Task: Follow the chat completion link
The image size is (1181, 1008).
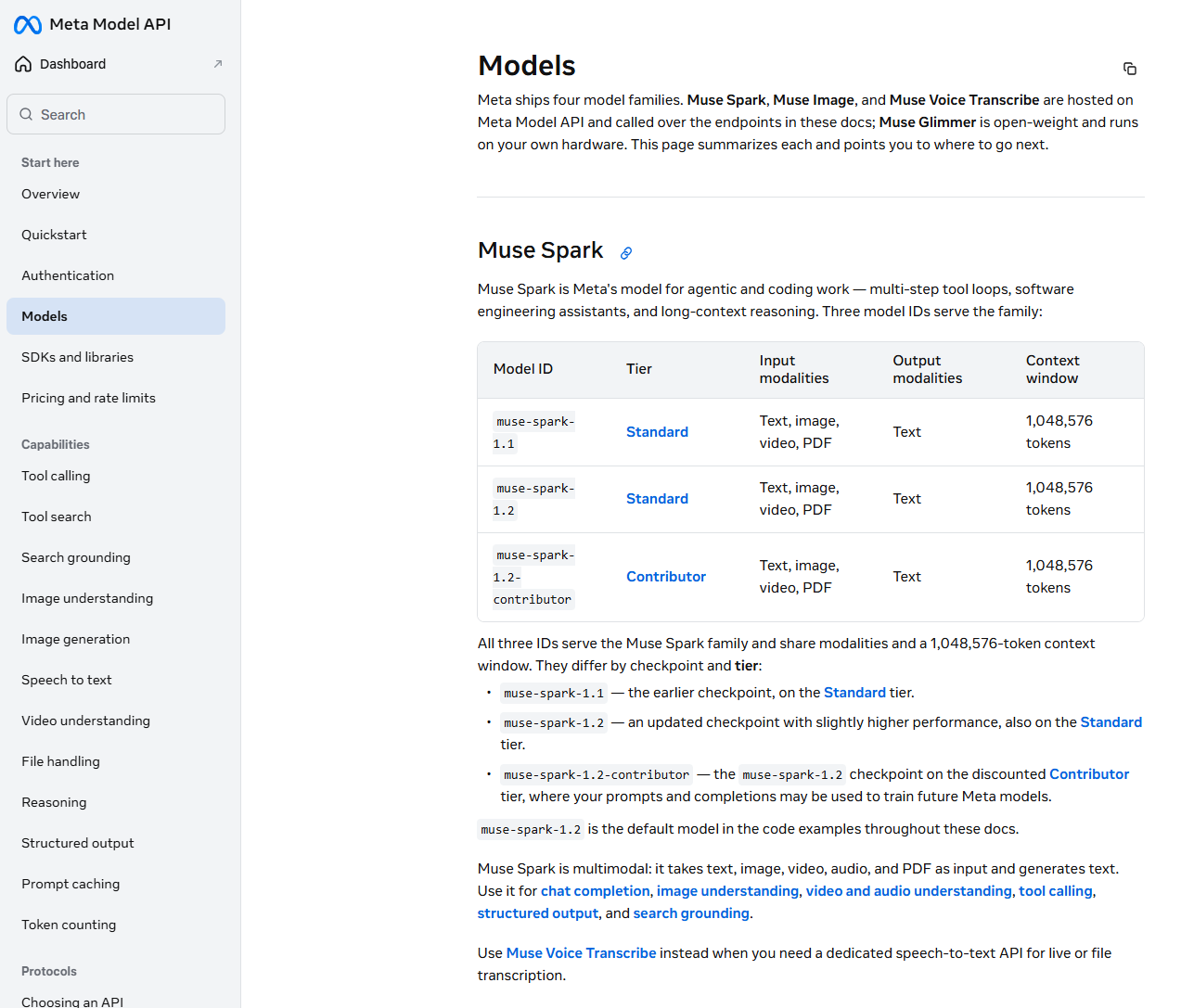Action: [x=596, y=891]
